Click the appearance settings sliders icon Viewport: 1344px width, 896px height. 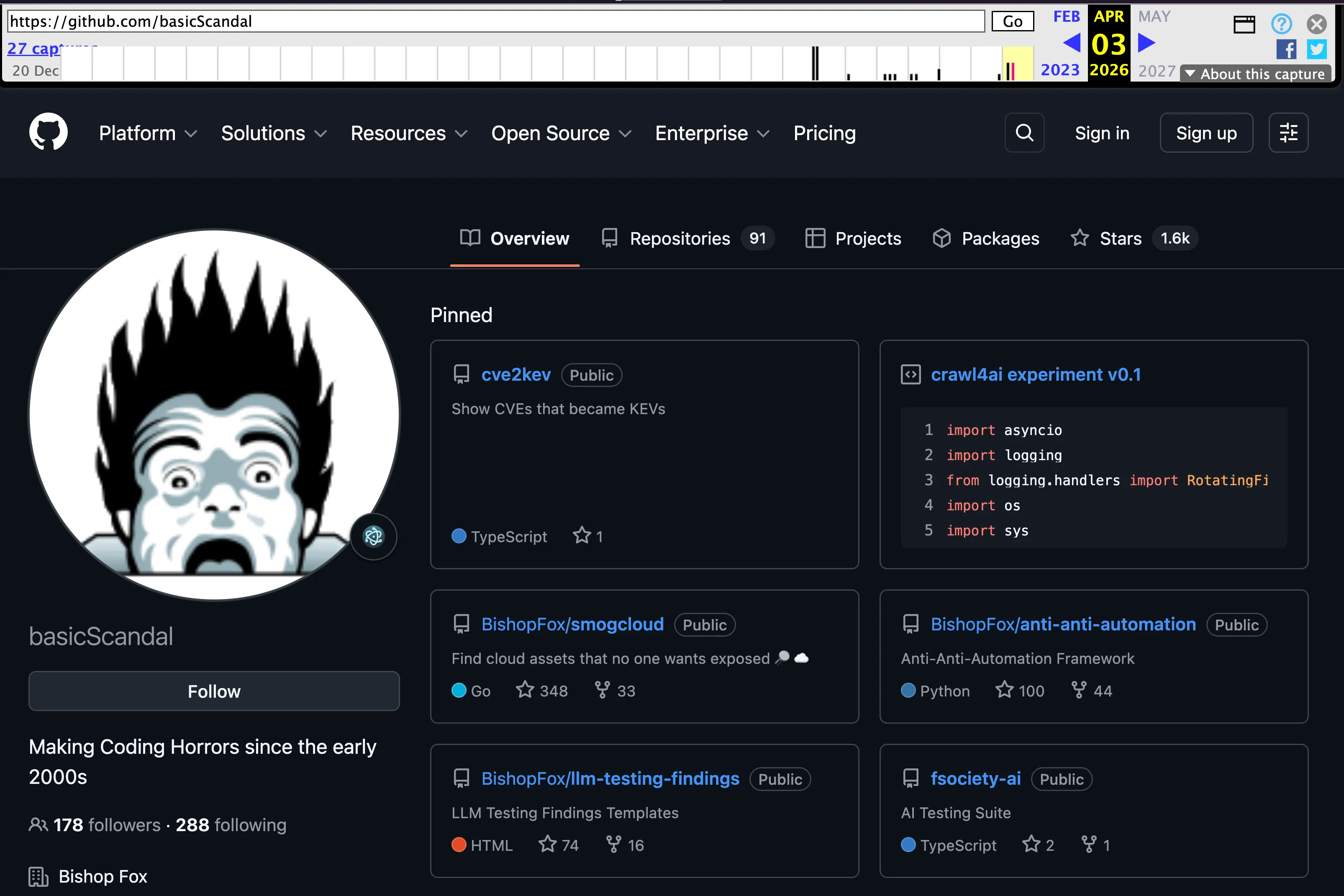tap(1288, 133)
